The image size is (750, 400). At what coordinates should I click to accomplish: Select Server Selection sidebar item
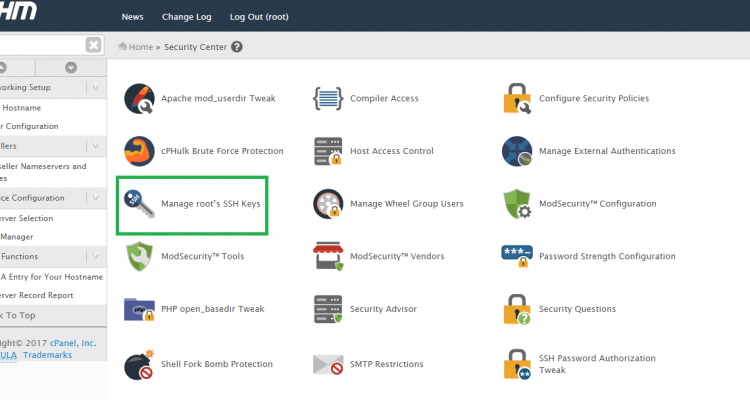(x=26, y=218)
